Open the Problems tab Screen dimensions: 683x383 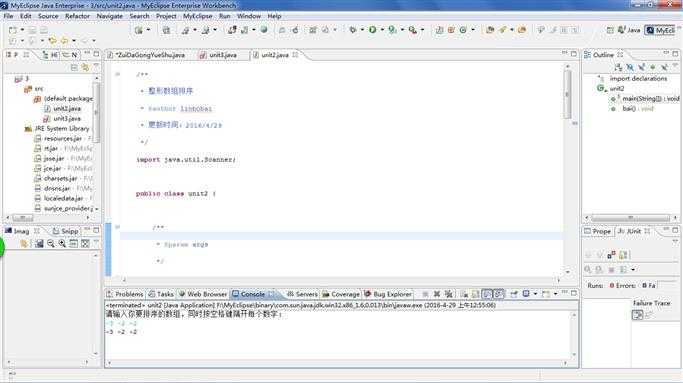(125, 294)
